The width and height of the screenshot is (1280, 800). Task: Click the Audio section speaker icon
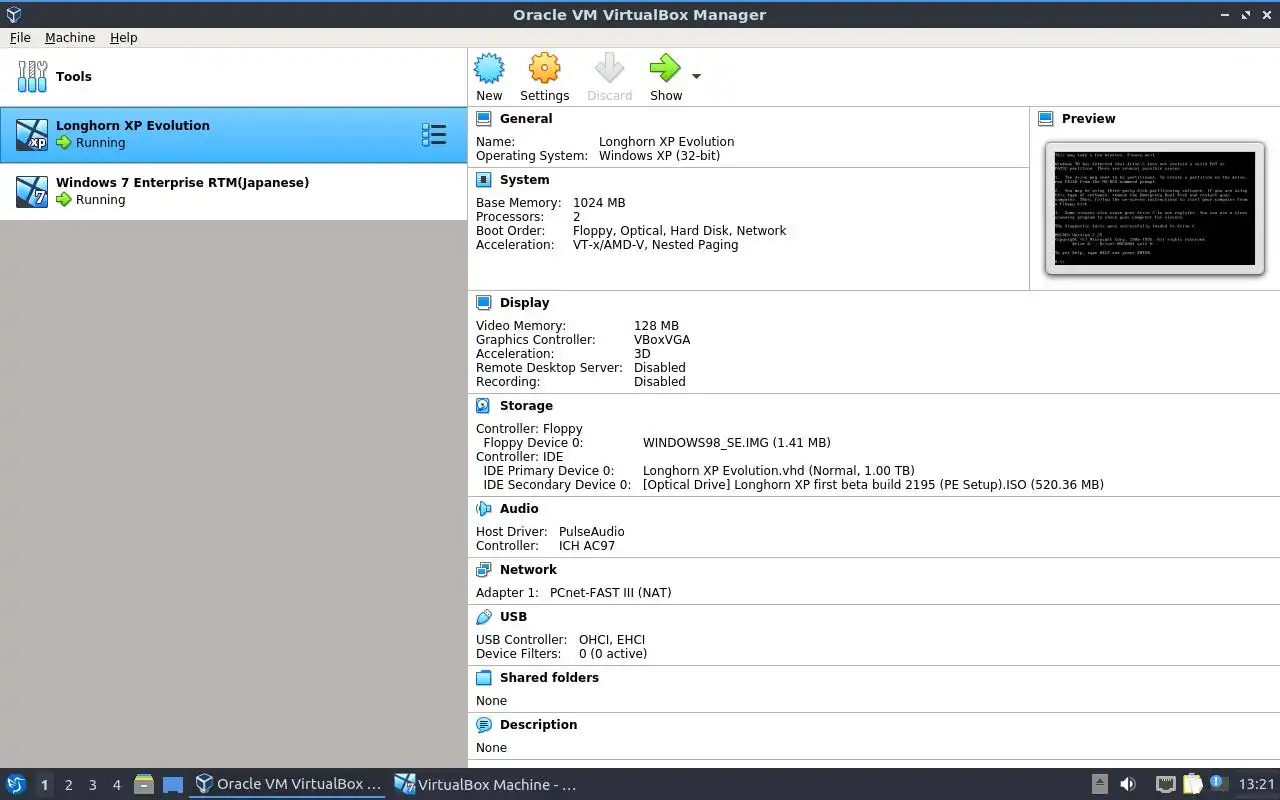click(484, 508)
